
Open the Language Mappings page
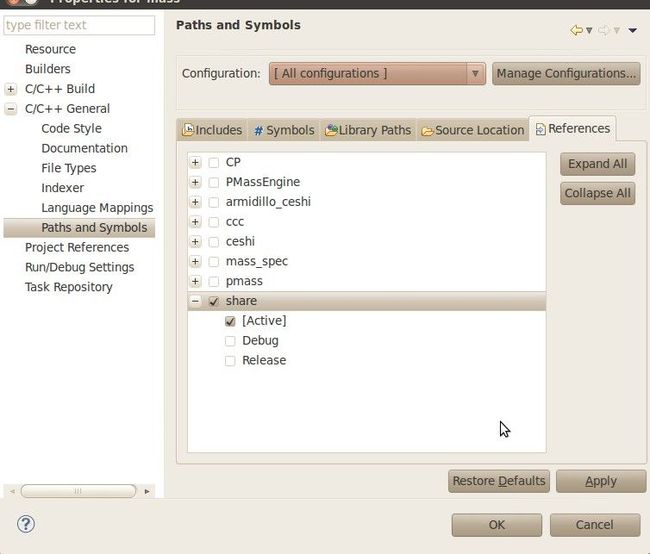pos(97,208)
